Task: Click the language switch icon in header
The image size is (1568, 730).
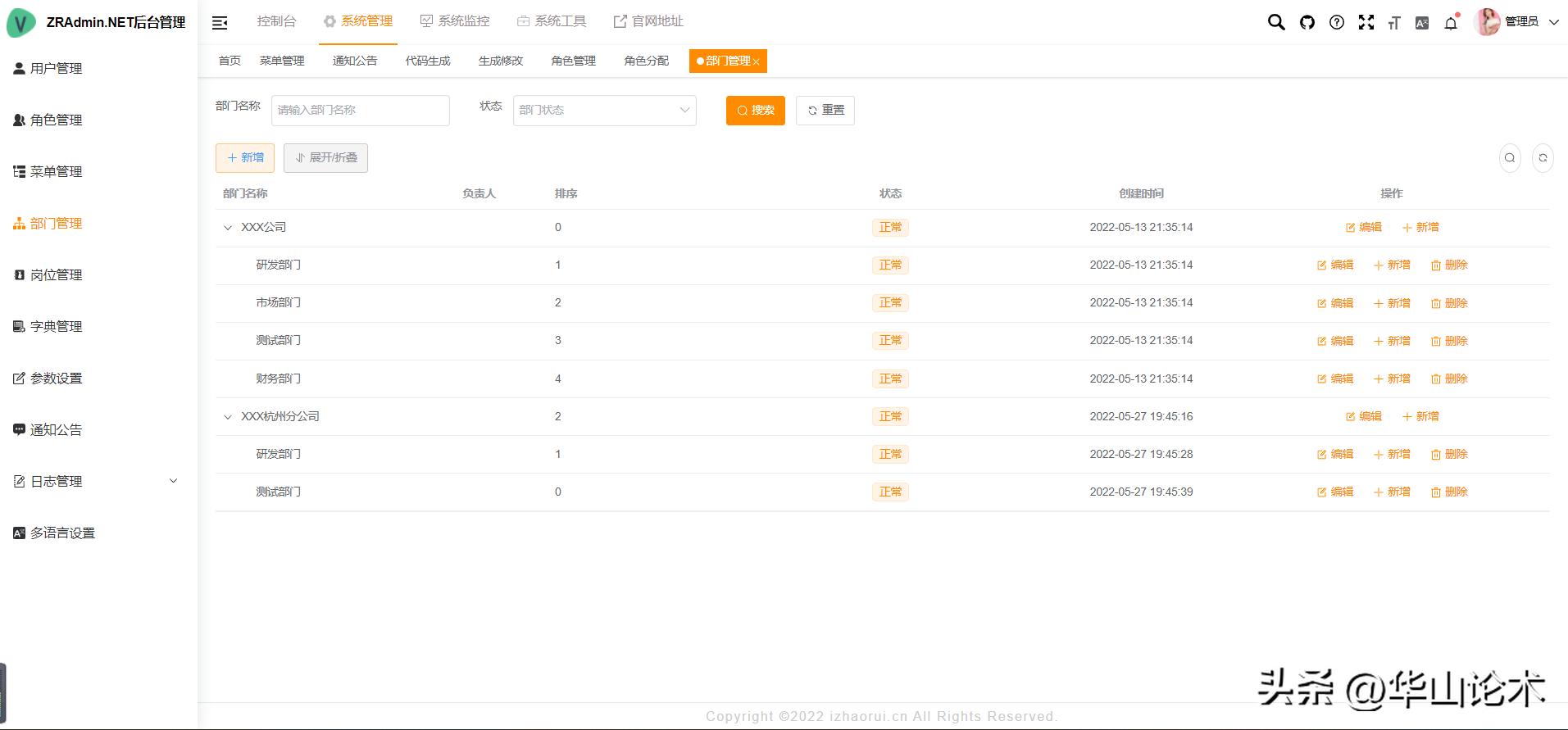Action: click(1422, 23)
